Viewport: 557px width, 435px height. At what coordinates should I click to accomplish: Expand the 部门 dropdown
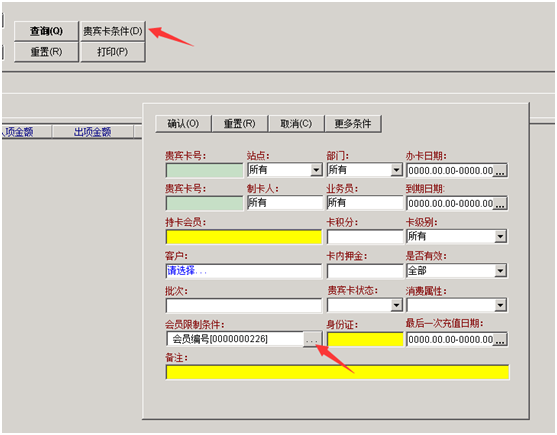tap(396, 170)
